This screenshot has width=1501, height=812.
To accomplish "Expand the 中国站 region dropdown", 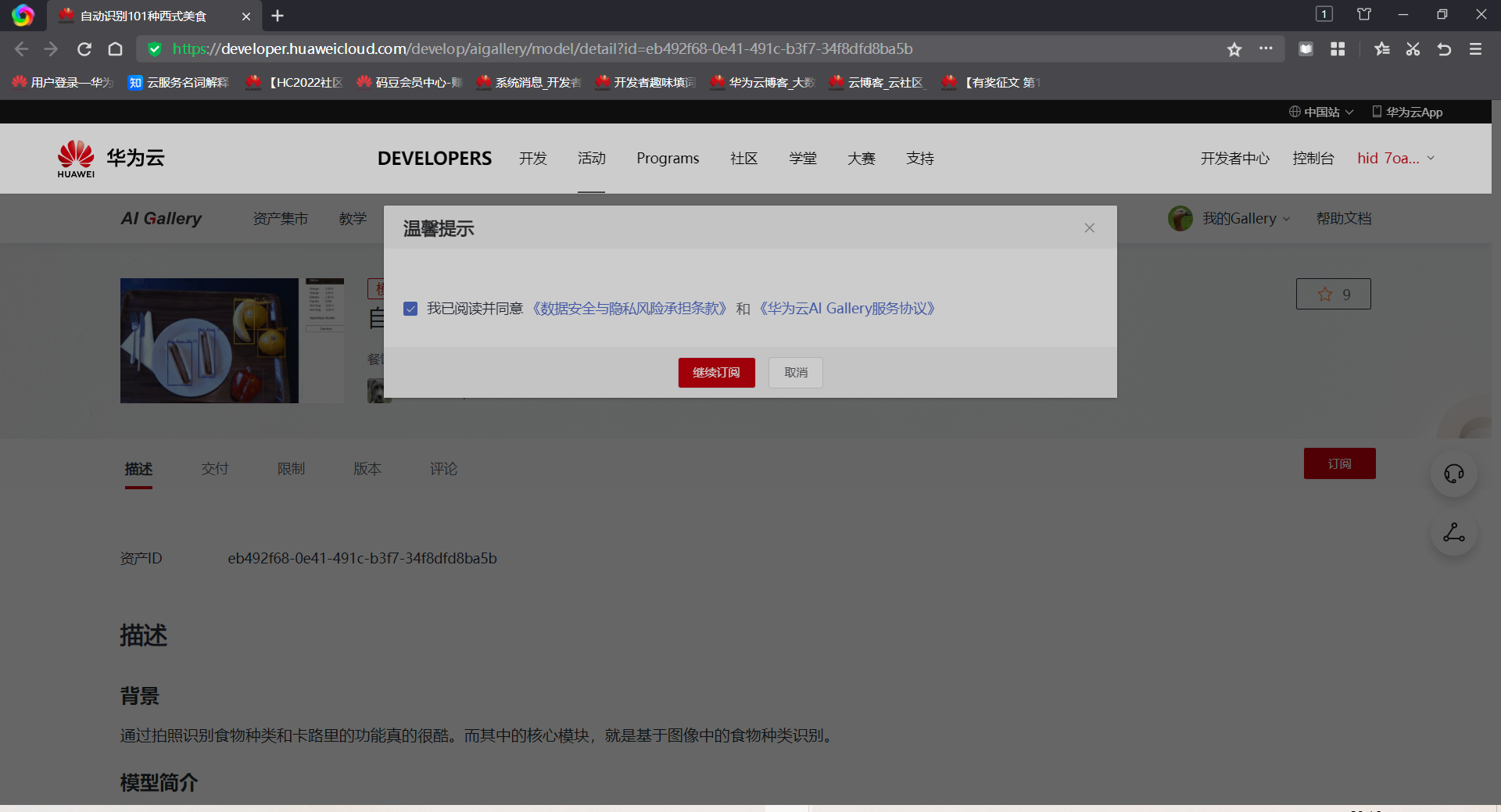I will click(1321, 112).
